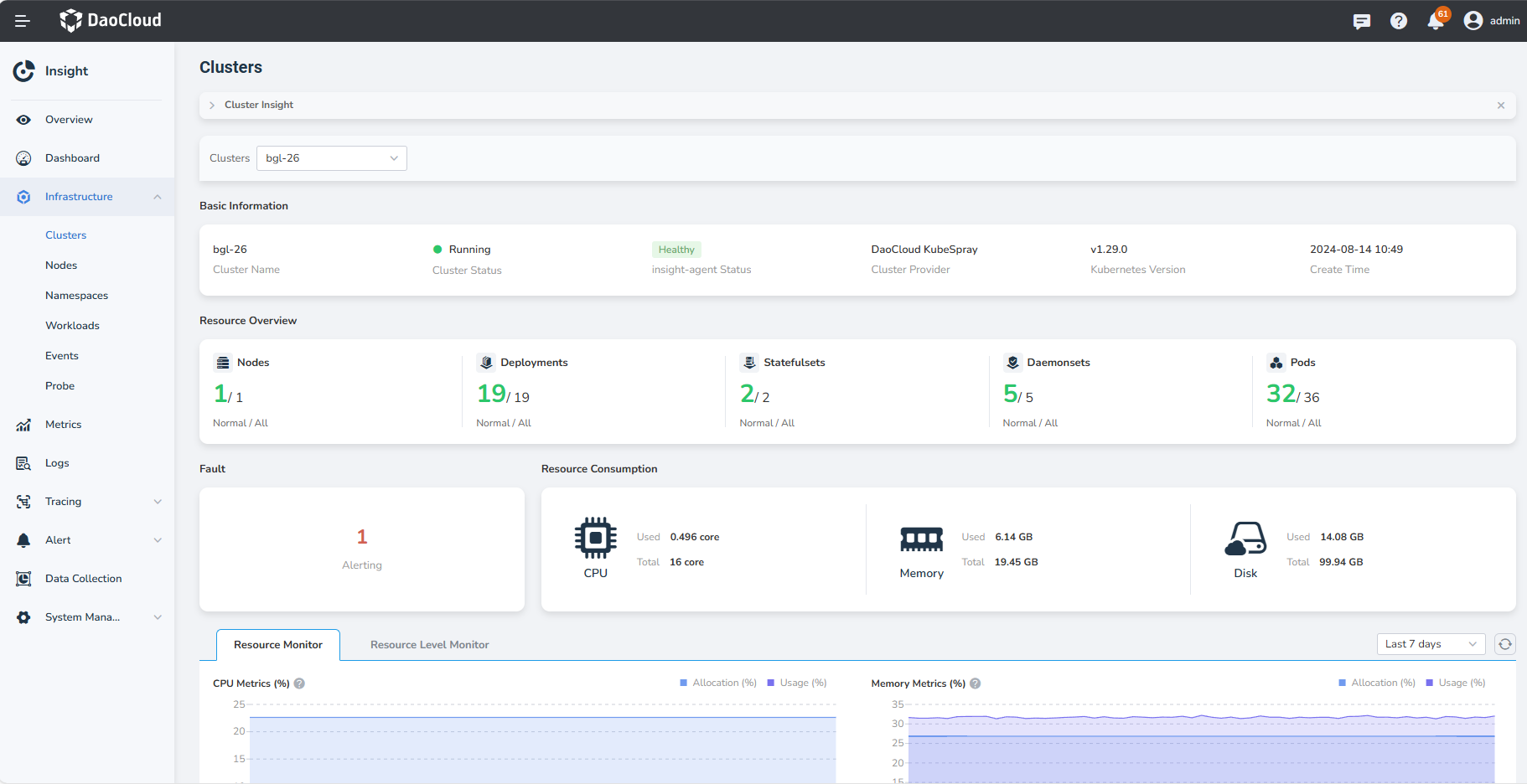The image size is (1527, 784).
Task: Toggle Memory Usage (%) legend series
Action: pyautogui.click(x=1455, y=683)
